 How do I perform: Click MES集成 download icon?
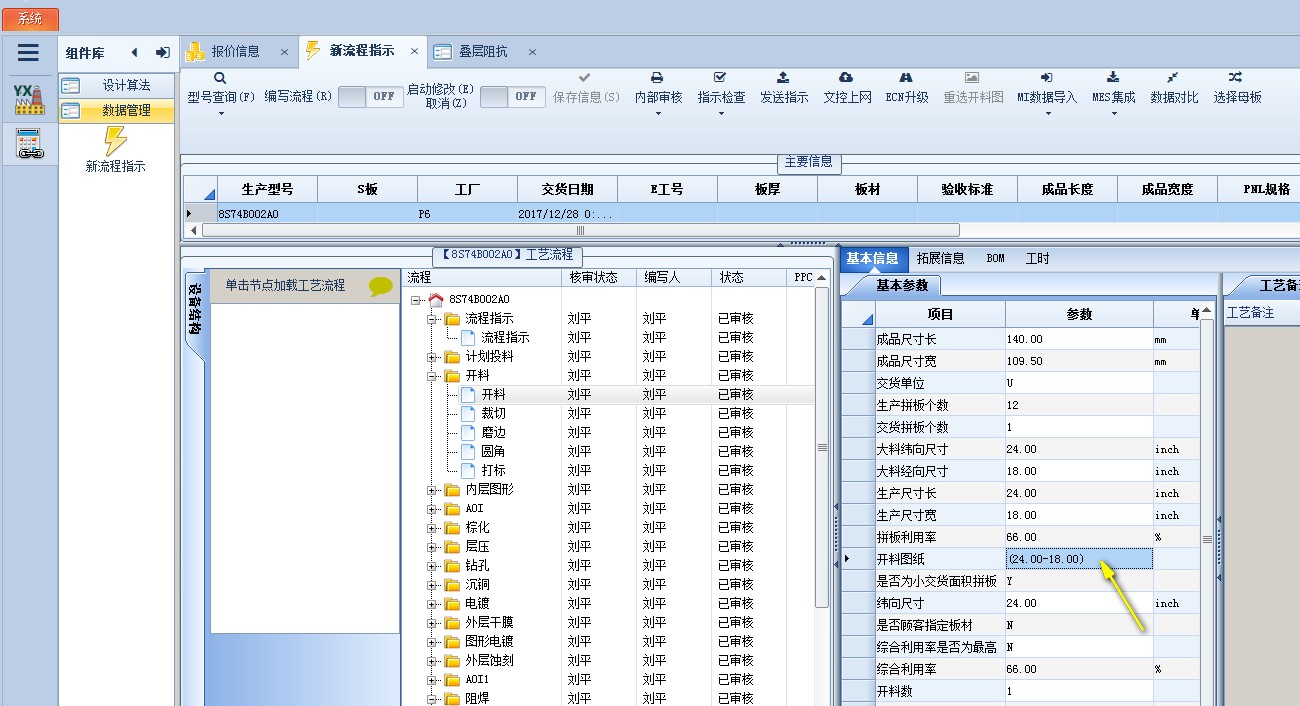click(x=1113, y=78)
